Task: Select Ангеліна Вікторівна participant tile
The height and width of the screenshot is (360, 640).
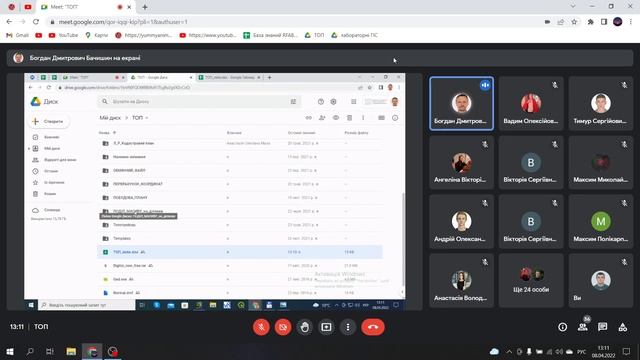Action: pyautogui.click(x=461, y=162)
